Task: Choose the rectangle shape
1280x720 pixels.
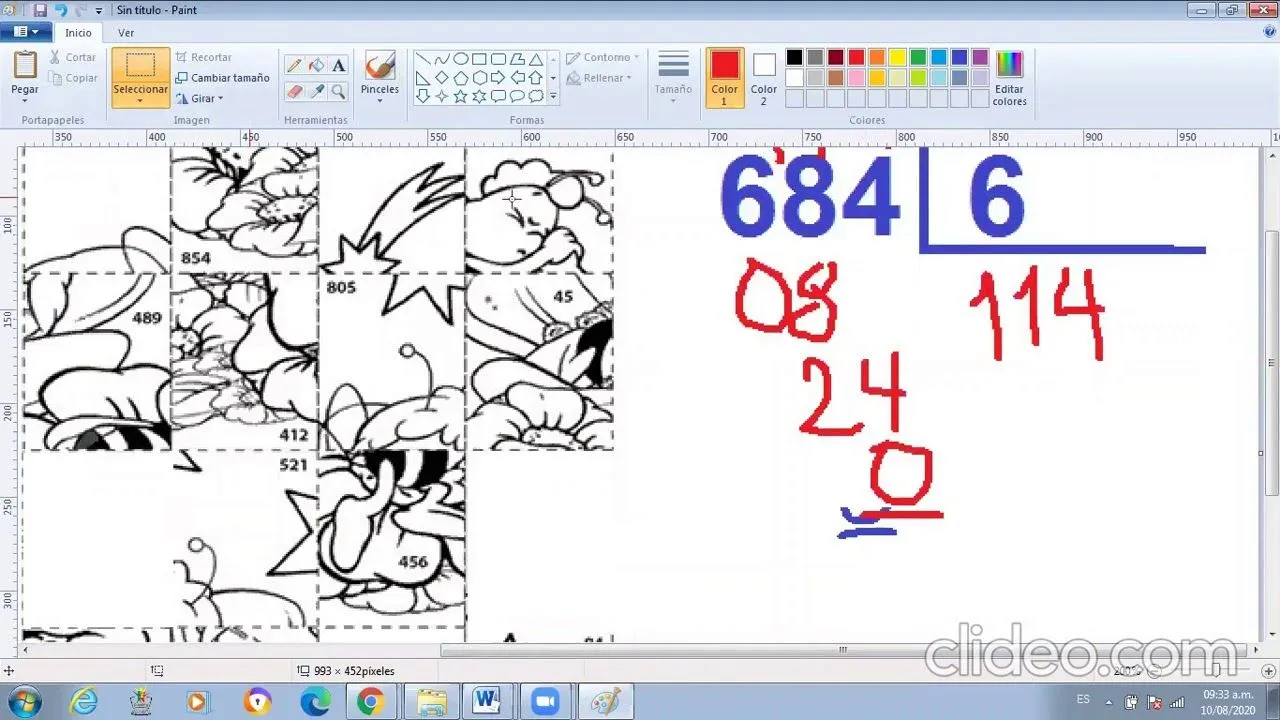Action: pyautogui.click(x=479, y=59)
